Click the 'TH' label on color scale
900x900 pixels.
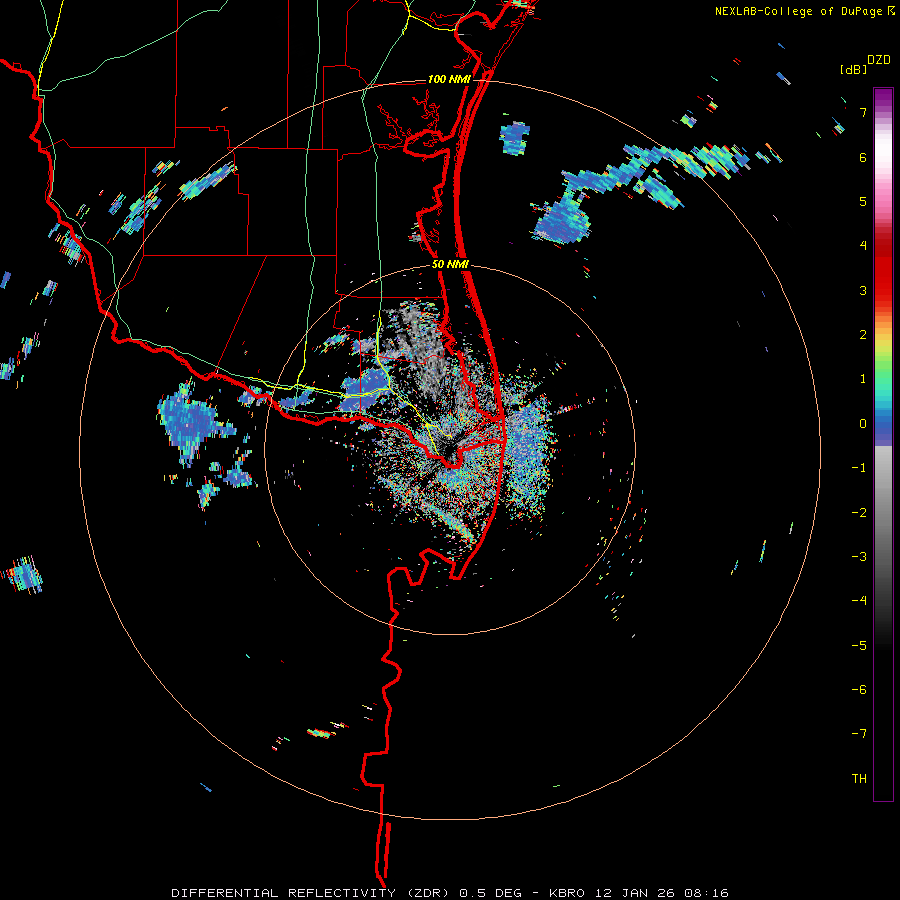(x=859, y=779)
